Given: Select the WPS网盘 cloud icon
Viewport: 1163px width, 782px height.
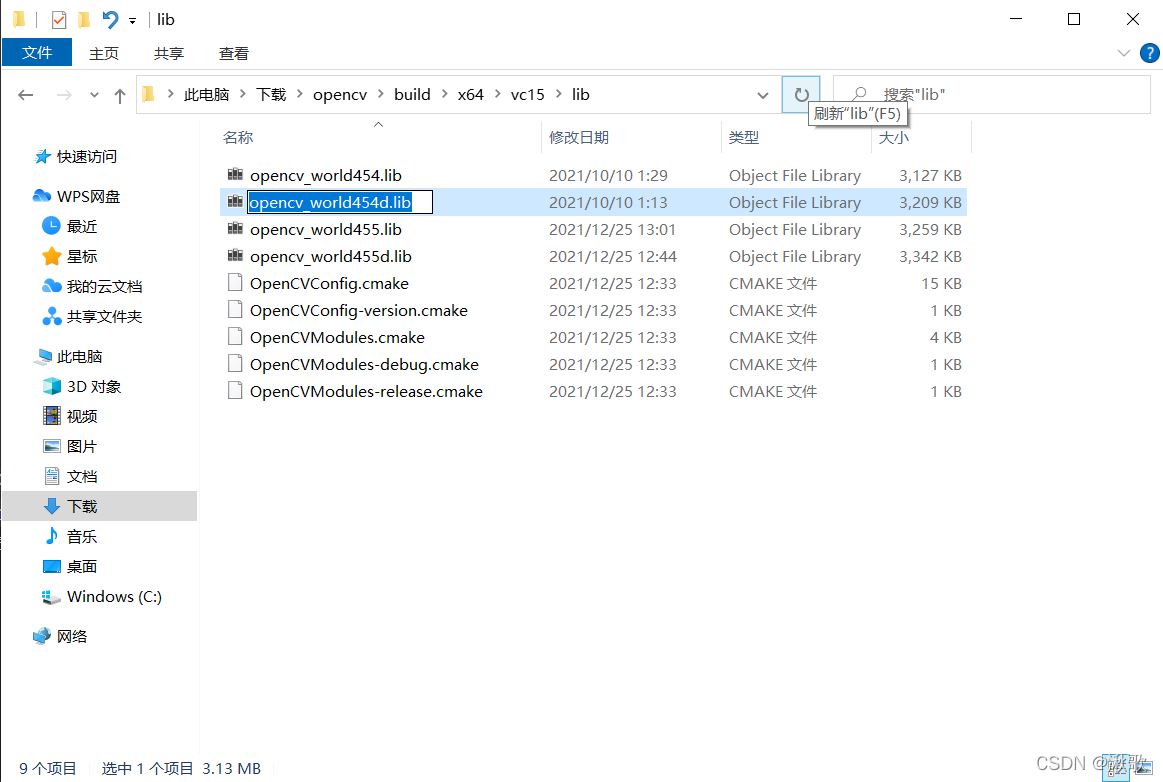Looking at the screenshot, I should tap(42, 197).
